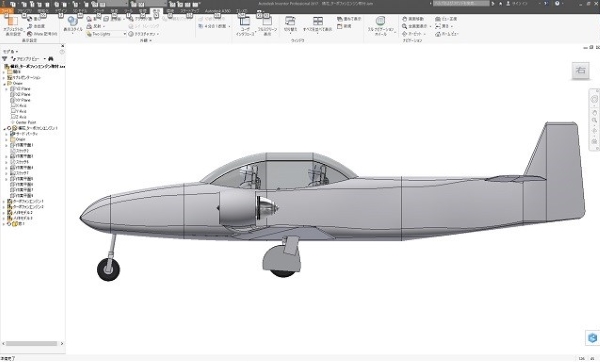The width and height of the screenshot is (600, 362).
Task: Click New window option
Action: pos(344,26)
